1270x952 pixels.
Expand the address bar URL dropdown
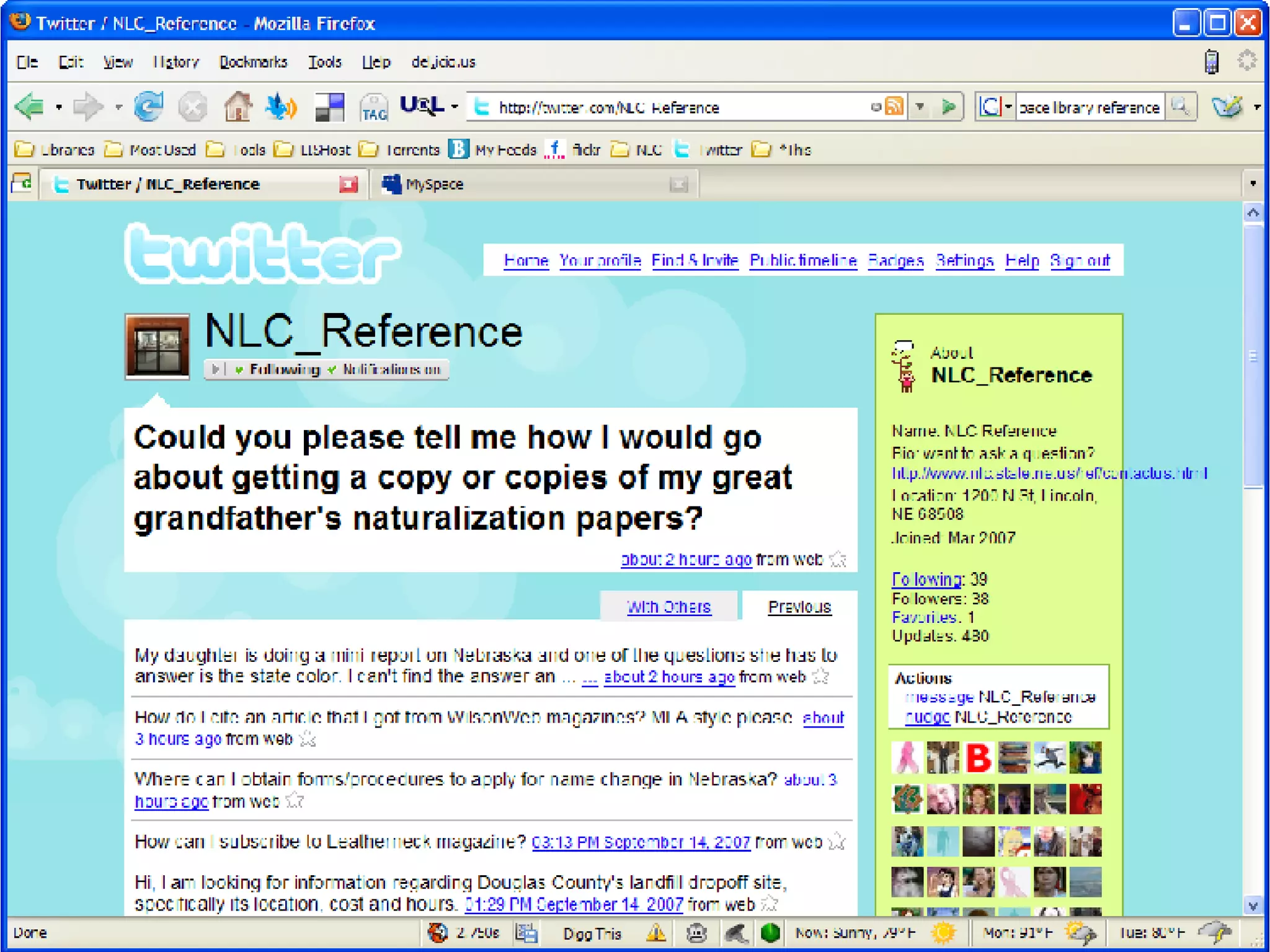click(920, 107)
